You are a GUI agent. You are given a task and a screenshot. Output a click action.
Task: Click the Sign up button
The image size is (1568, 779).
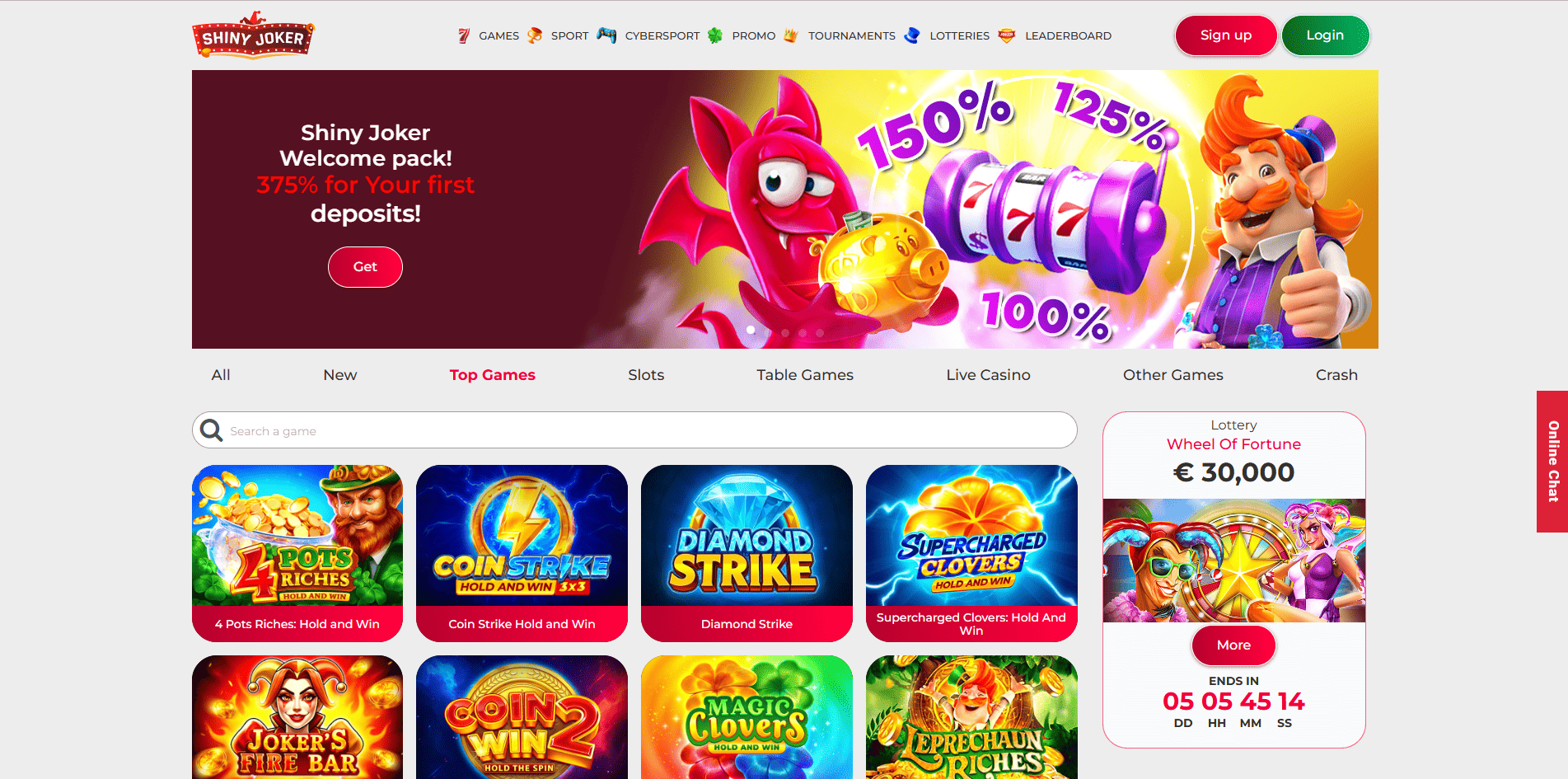click(1226, 35)
